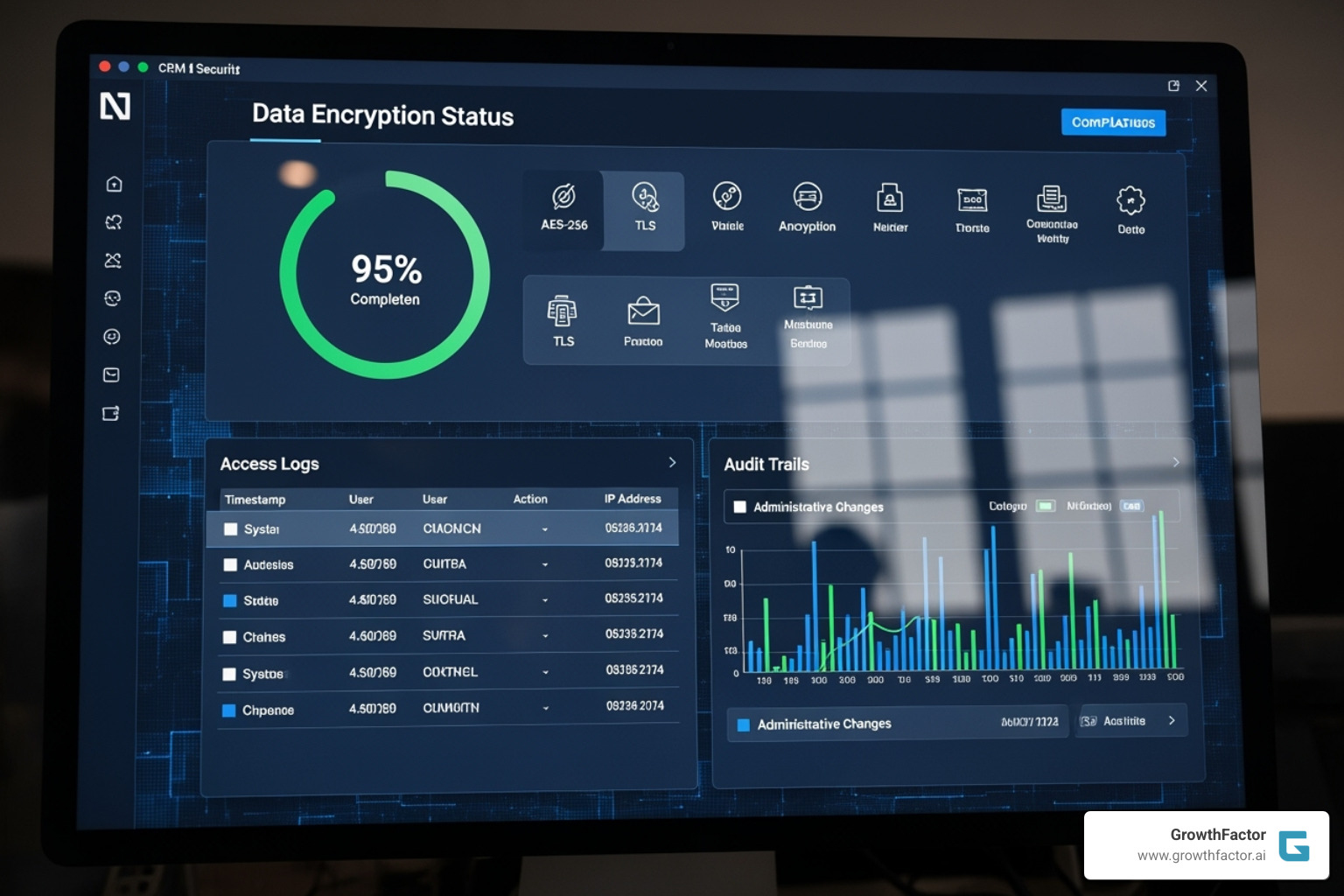This screenshot has width=1344, height=896.
Task: Toggle the Administrative Changes checkbox in Audit Trails
Action: click(x=740, y=506)
